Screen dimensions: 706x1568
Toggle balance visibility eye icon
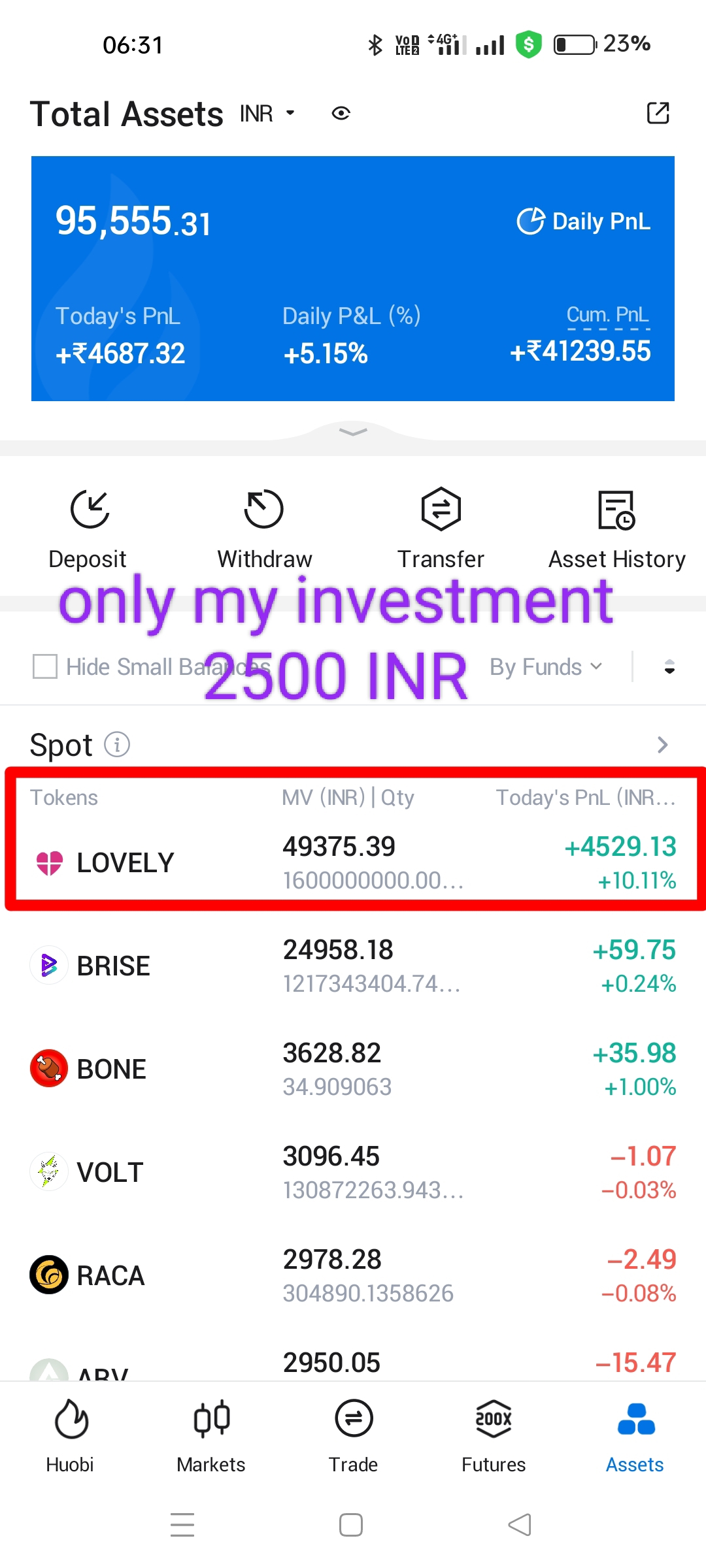click(x=341, y=114)
